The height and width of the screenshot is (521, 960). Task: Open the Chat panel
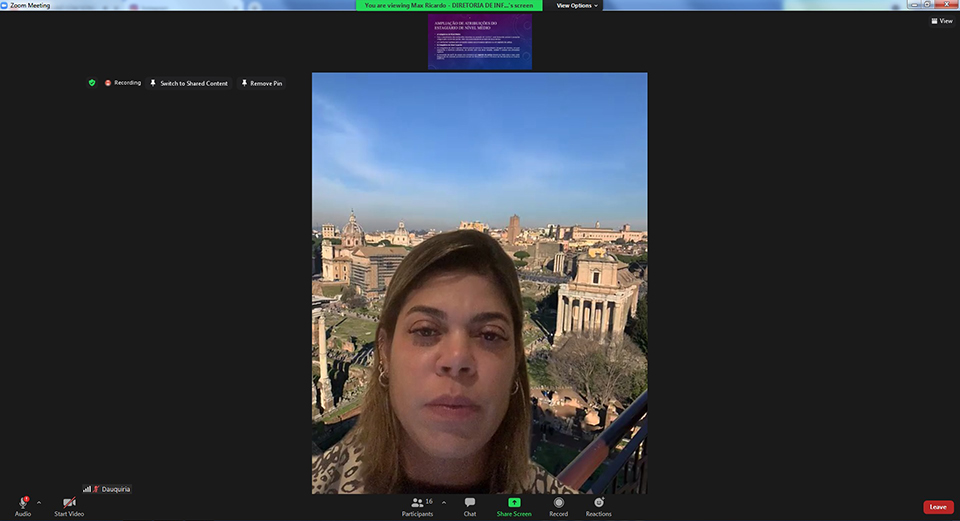tap(469, 502)
